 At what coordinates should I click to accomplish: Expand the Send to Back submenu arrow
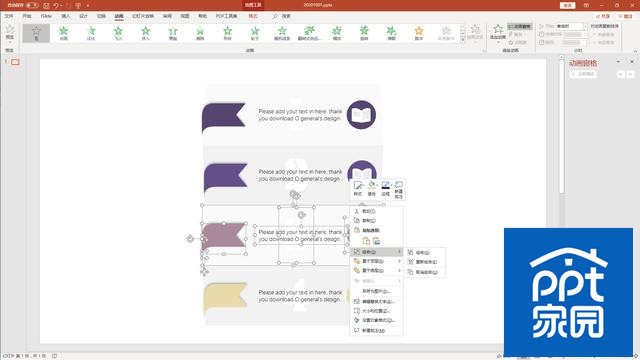point(399,271)
